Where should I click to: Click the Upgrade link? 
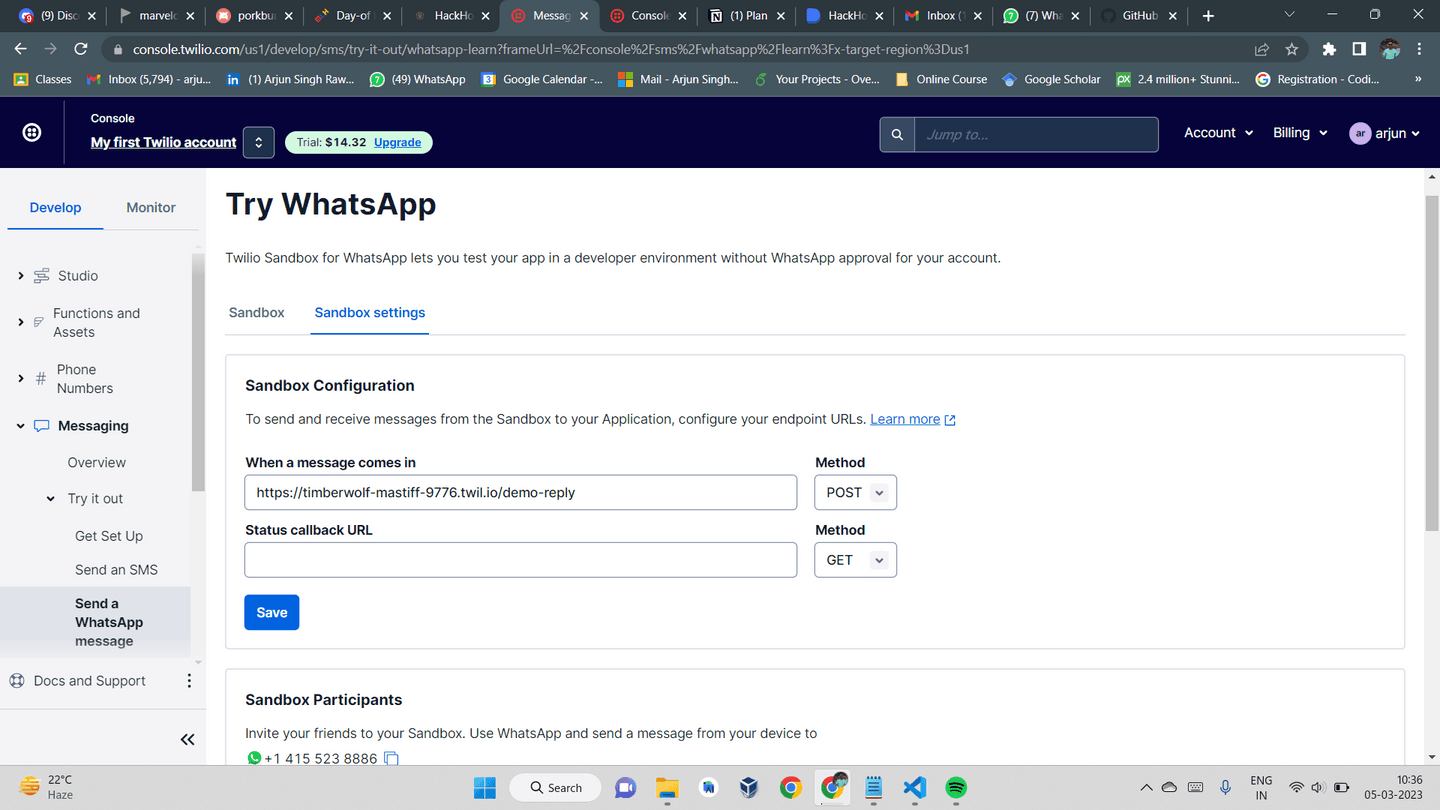pyautogui.click(x=397, y=143)
